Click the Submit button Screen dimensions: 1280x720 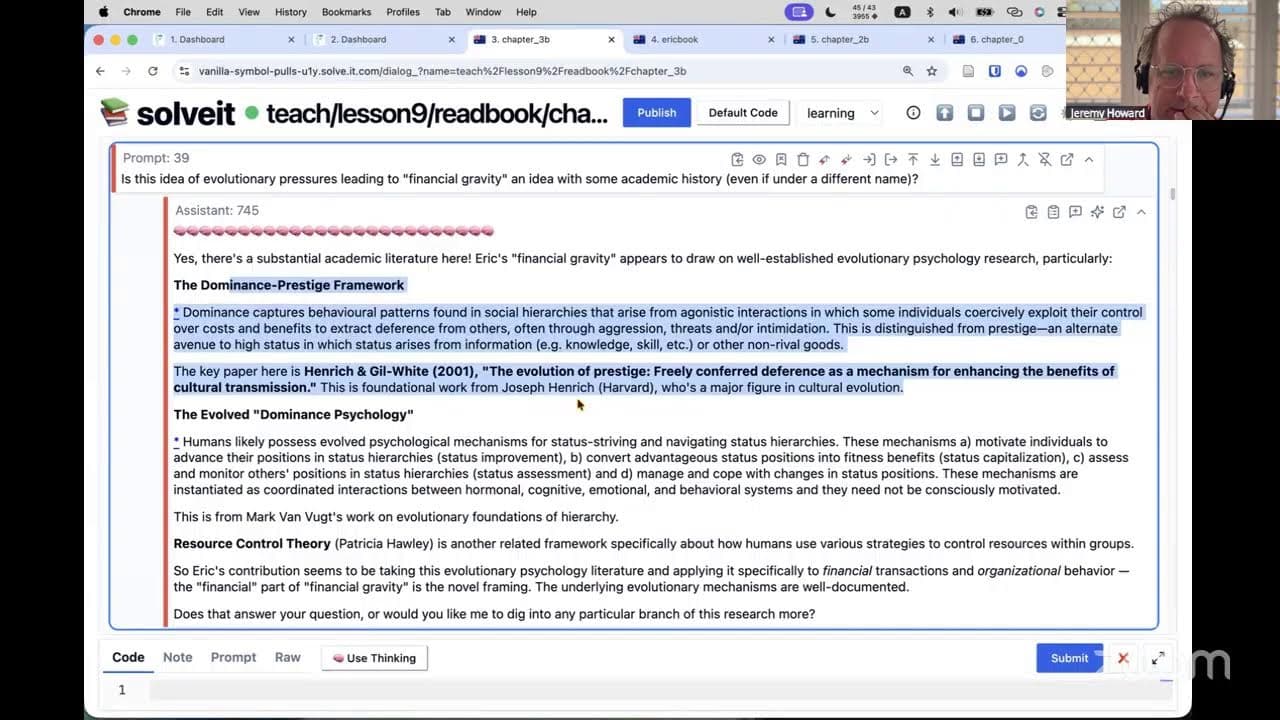(1069, 658)
